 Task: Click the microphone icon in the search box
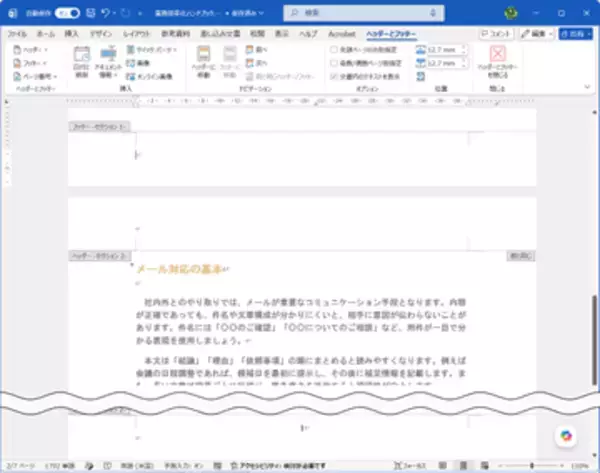pyautogui.click(x=433, y=13)
